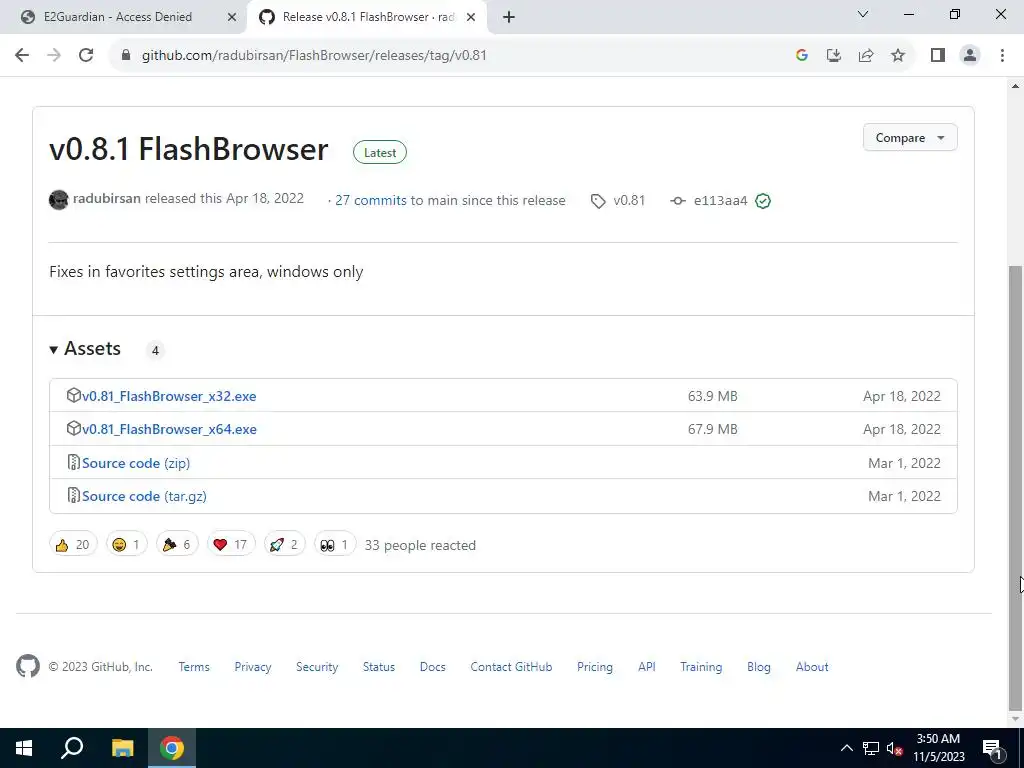Click the tag icon next to v0.81
The image size is (1024, 768).
[x=598, y=200]
